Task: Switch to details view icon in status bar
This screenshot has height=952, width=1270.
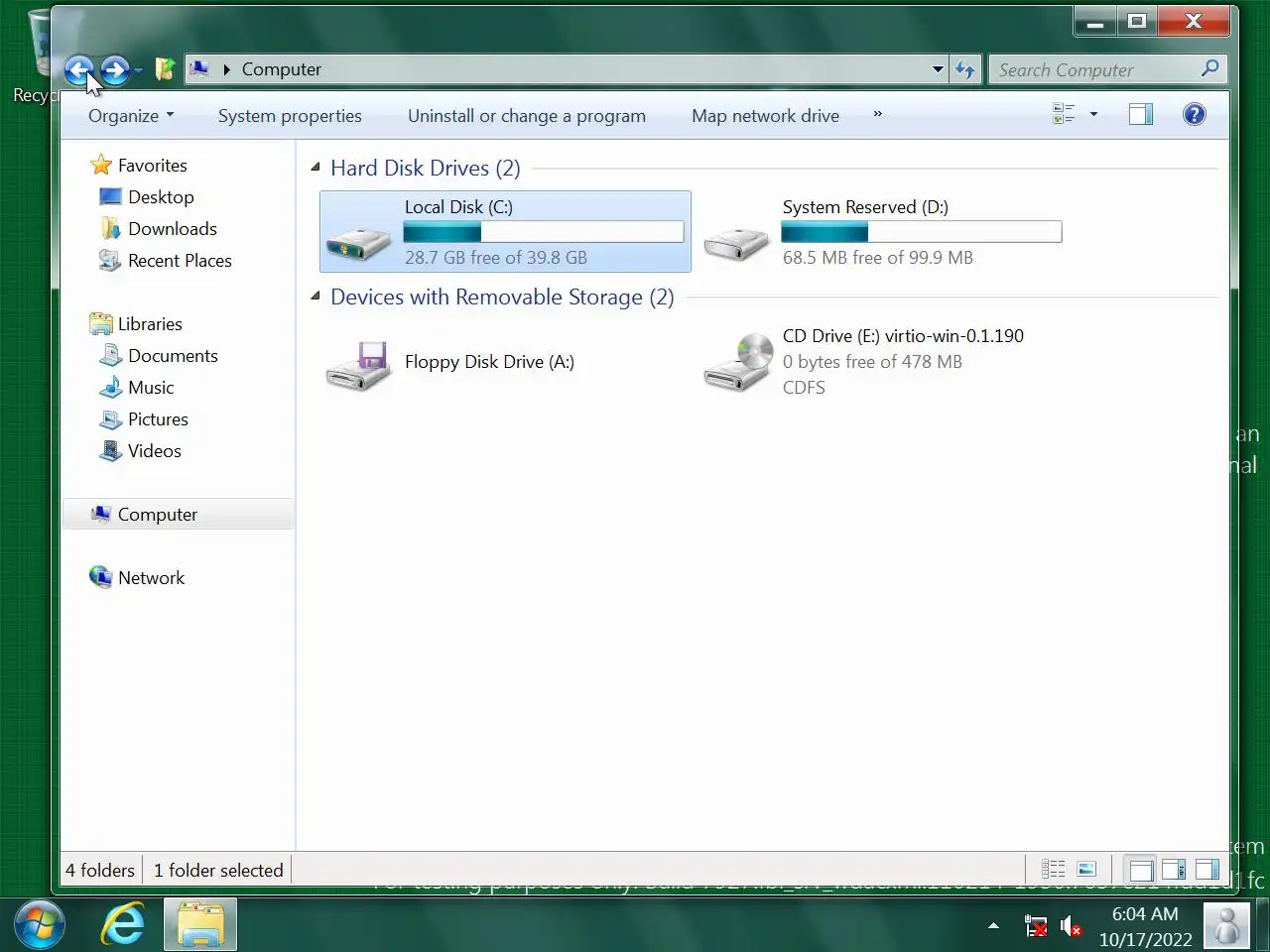Action: [1054, 870]
